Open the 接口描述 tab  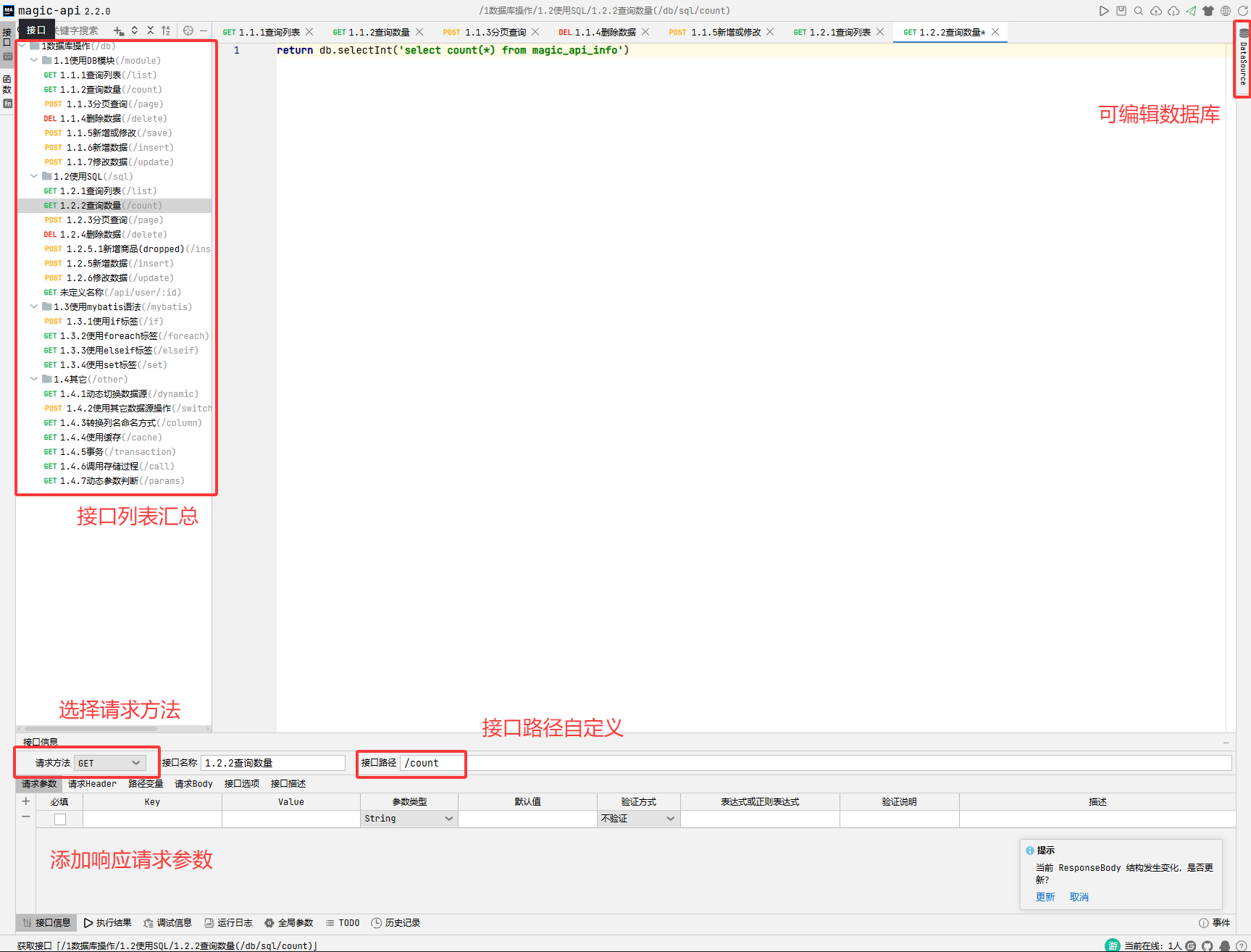point(288,784)
